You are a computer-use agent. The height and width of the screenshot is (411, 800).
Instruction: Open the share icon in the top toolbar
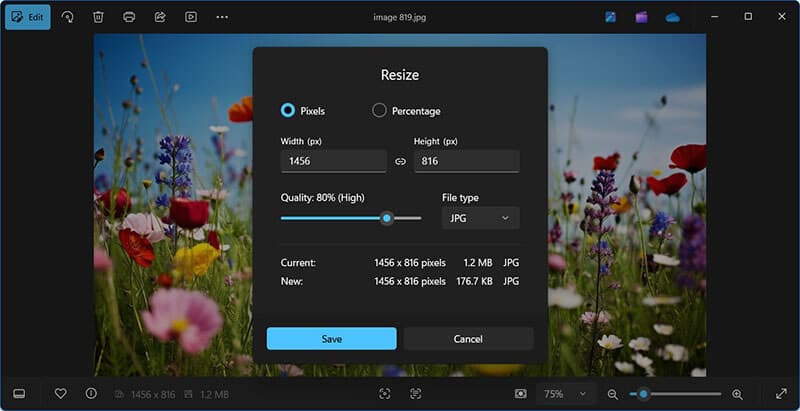point(159,17)
